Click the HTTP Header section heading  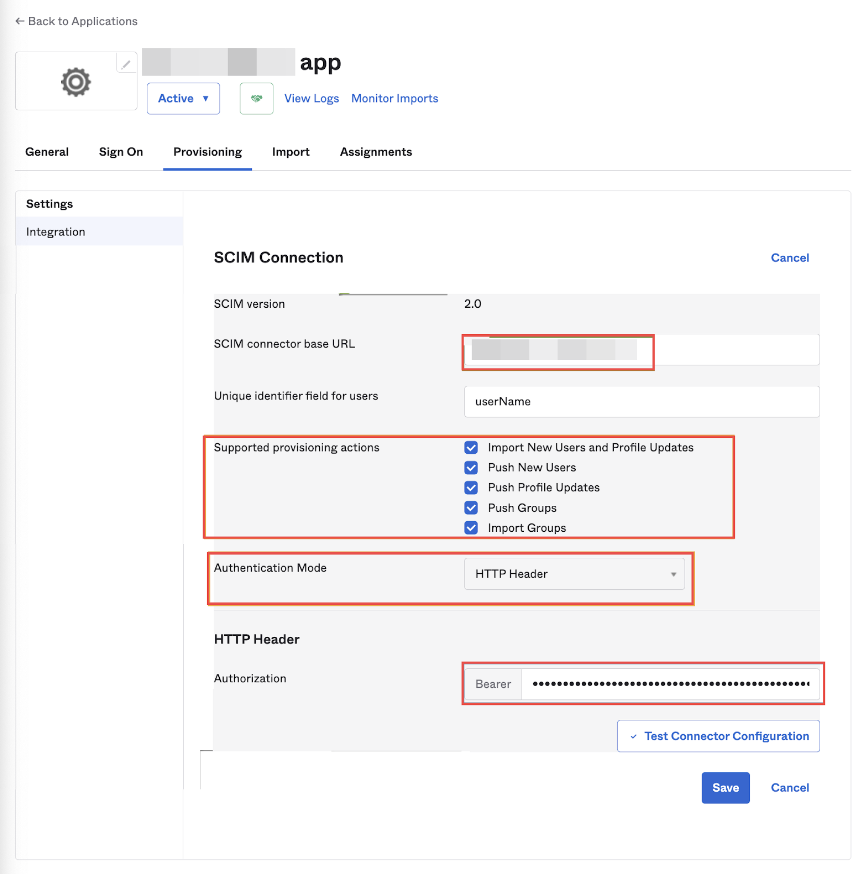pos(256,639)
